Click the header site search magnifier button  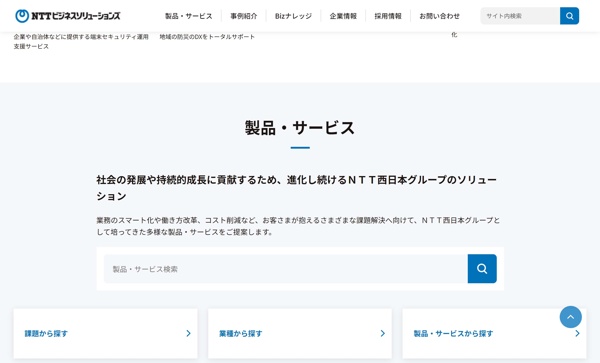(569, 16)
